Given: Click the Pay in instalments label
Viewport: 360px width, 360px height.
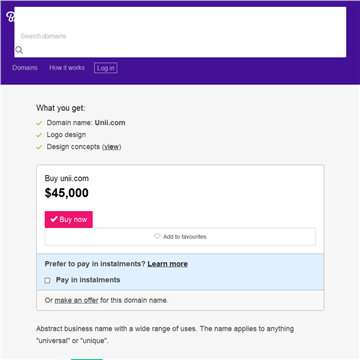Looking at the screenshot, I should point(88,280).
